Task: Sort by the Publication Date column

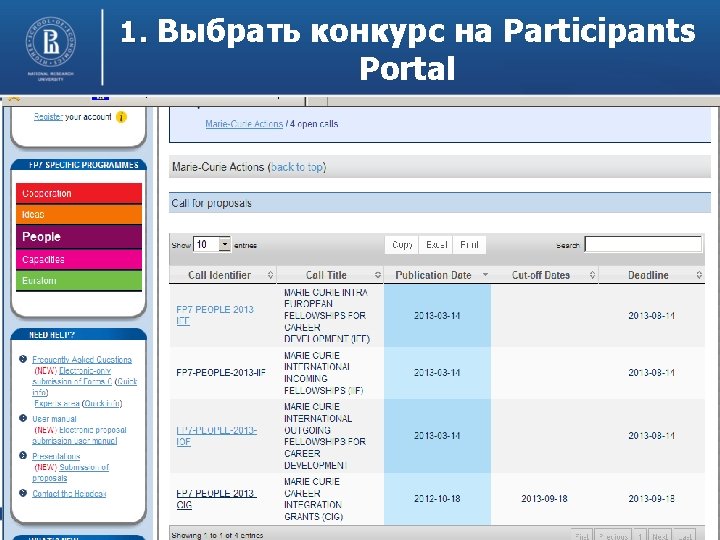Action: coord(437,275)
